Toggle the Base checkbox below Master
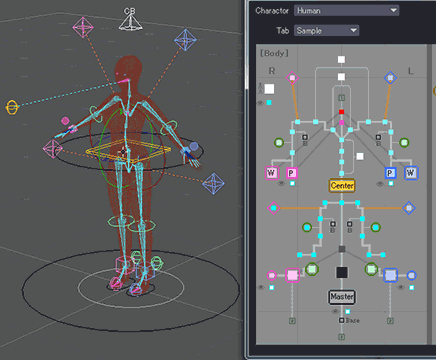This screenshot has height=360, width=436. pyautogui.click(x=341, y=320)
